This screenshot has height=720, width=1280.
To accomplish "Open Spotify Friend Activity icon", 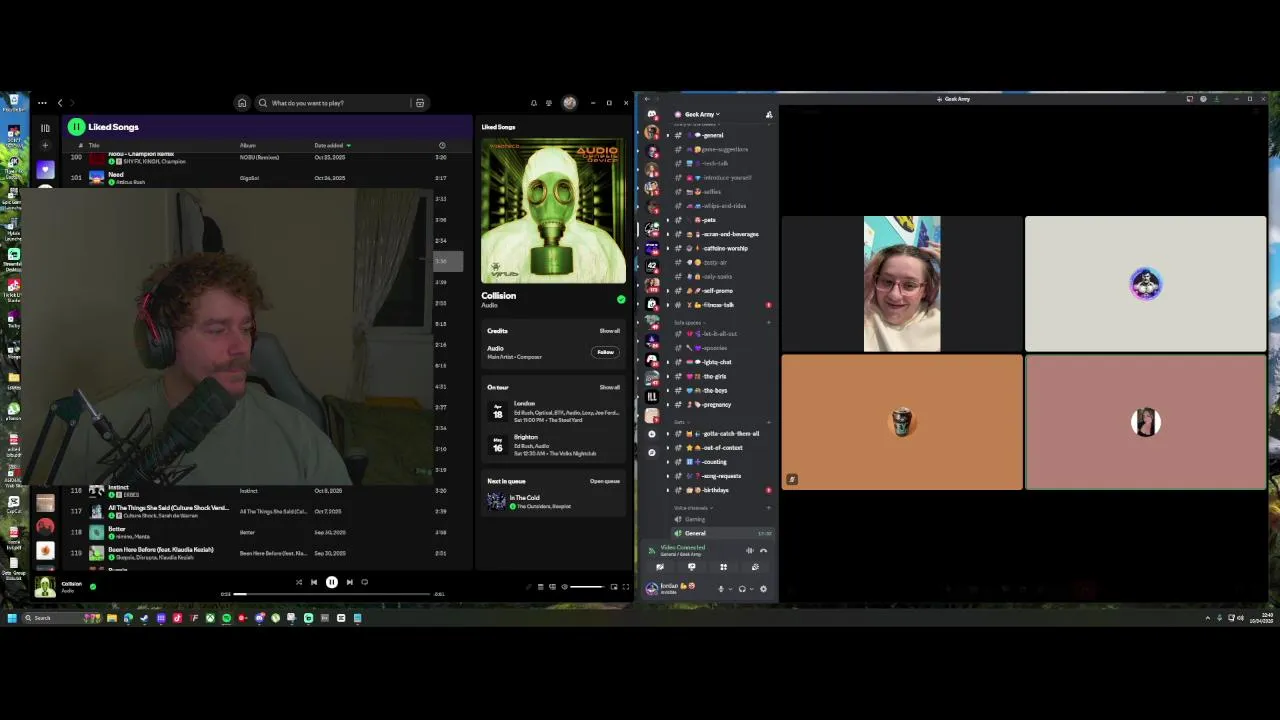I will 549,103.
